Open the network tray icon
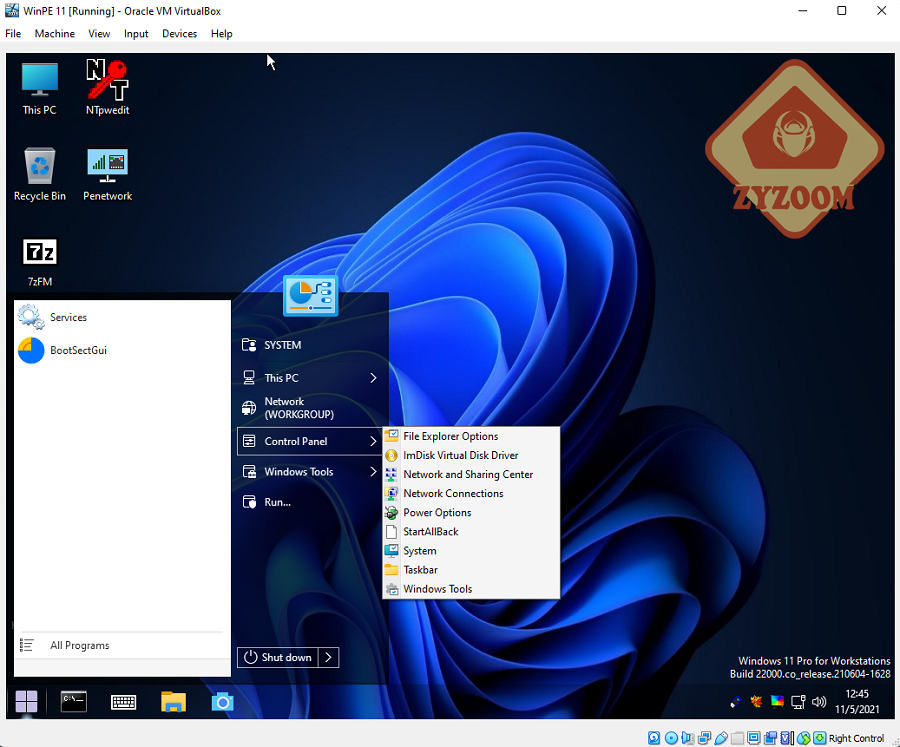The width and height of the screenshot is (900, 747). click(x=798, y=702)
